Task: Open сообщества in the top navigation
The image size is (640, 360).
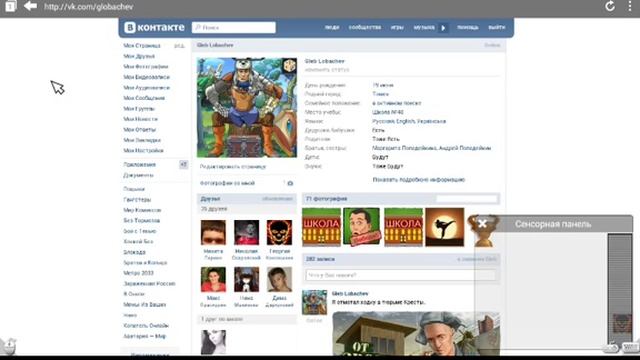Action: tap(364, 27)
